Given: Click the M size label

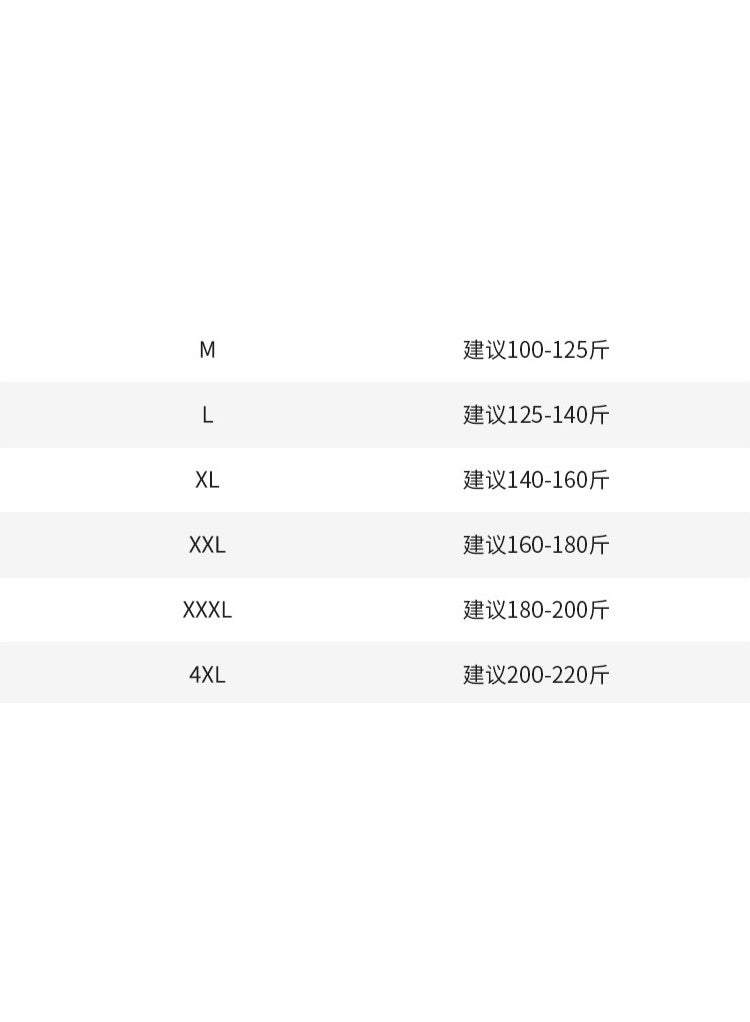Looking at the screenshot, I should point(207,350).
